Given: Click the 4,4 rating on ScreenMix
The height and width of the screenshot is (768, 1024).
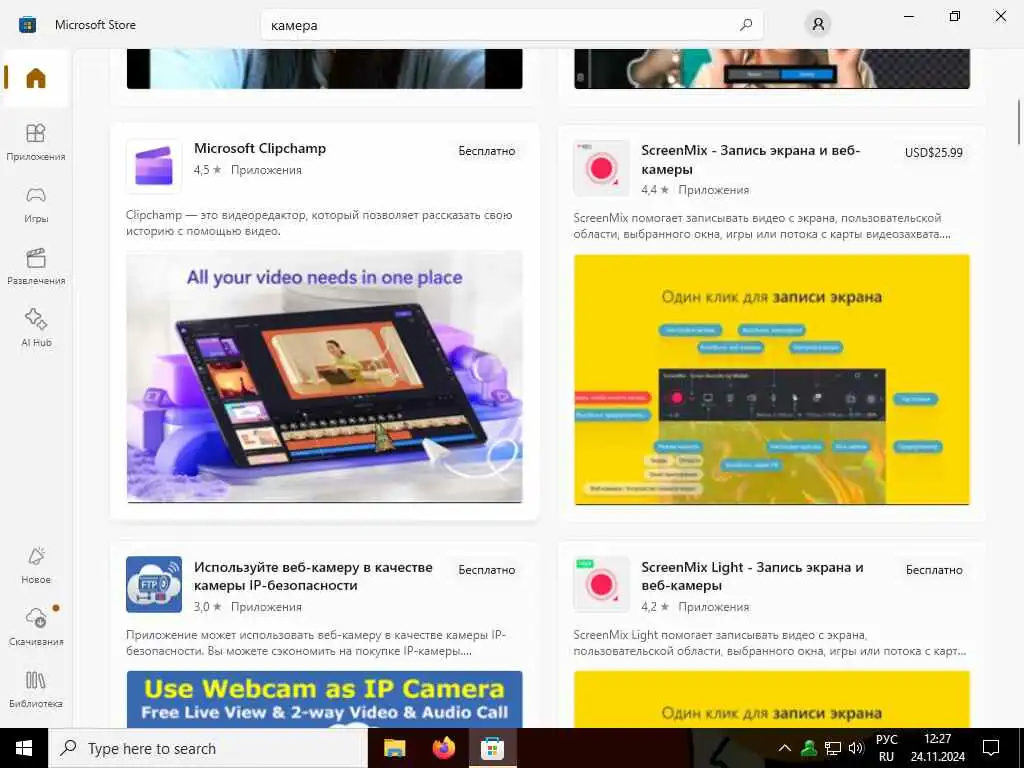Looking at the screenshot, I should coord(654,190).
